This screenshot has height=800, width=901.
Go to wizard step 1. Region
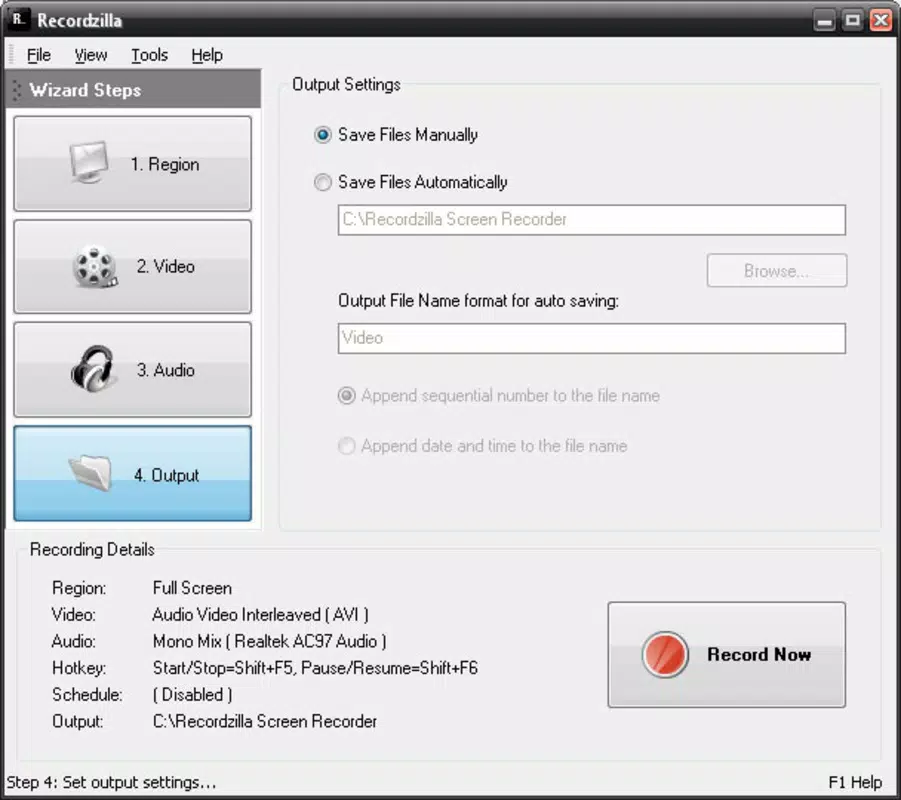pyautogui.click(x=133, y=164)
